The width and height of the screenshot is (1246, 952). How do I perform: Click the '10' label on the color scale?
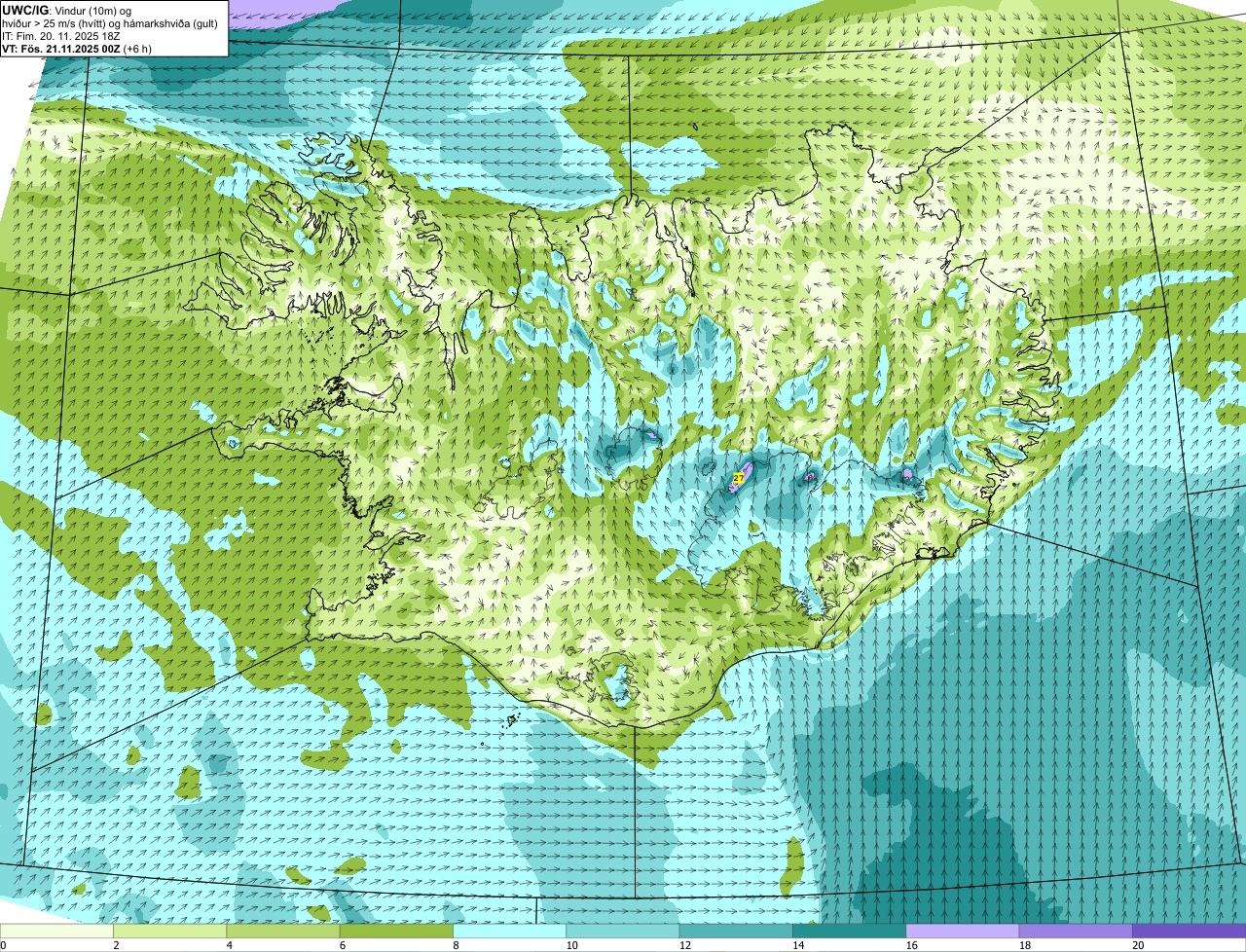(571, 945)
